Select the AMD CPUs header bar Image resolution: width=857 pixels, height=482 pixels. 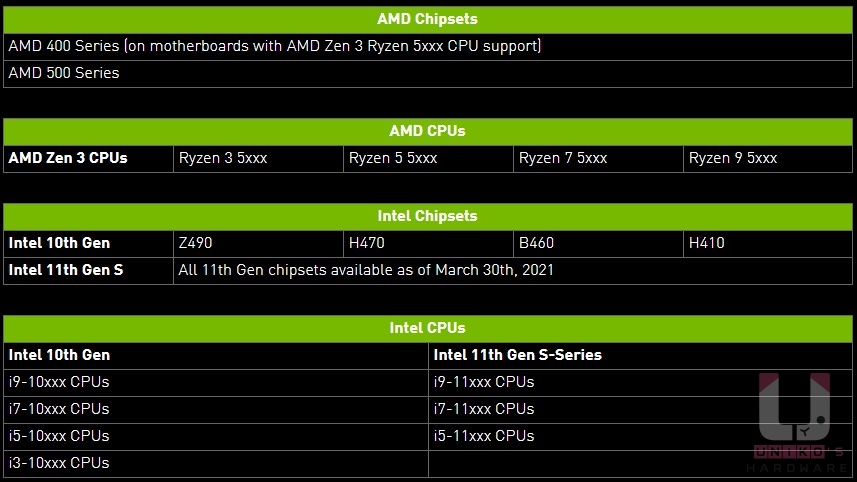pos(427,132)
